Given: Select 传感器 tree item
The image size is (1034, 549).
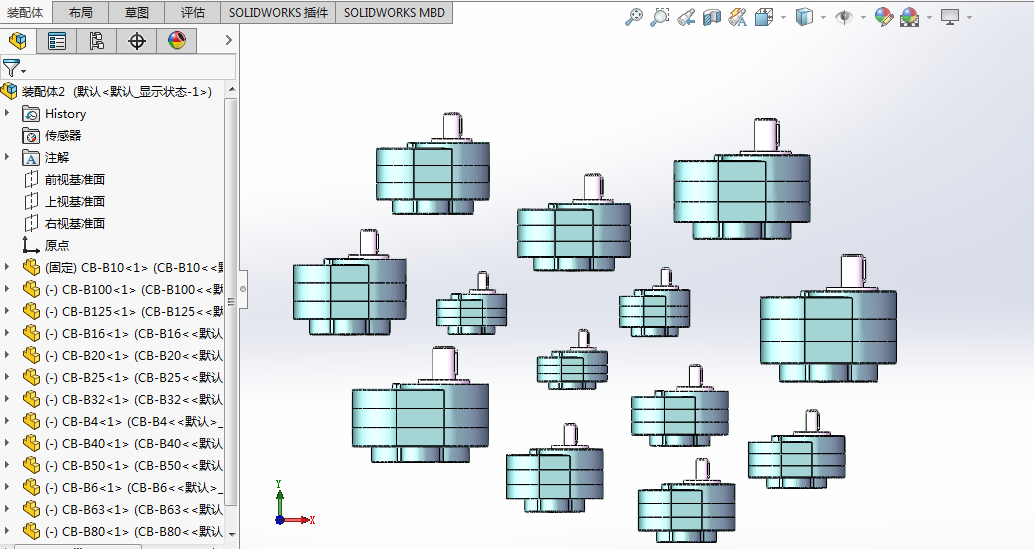Looking at the screenshot, I should point(63,135).
